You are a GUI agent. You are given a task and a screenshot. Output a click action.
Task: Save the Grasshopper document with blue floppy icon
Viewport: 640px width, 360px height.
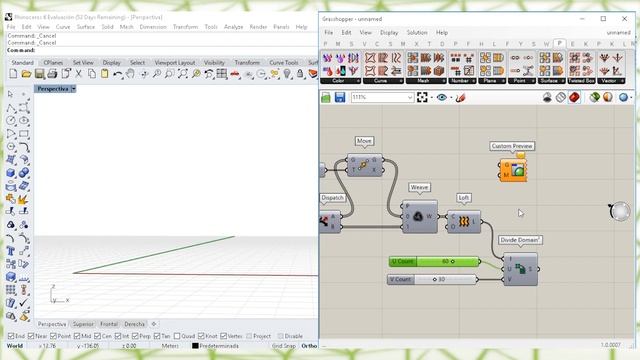pos(340,97)
